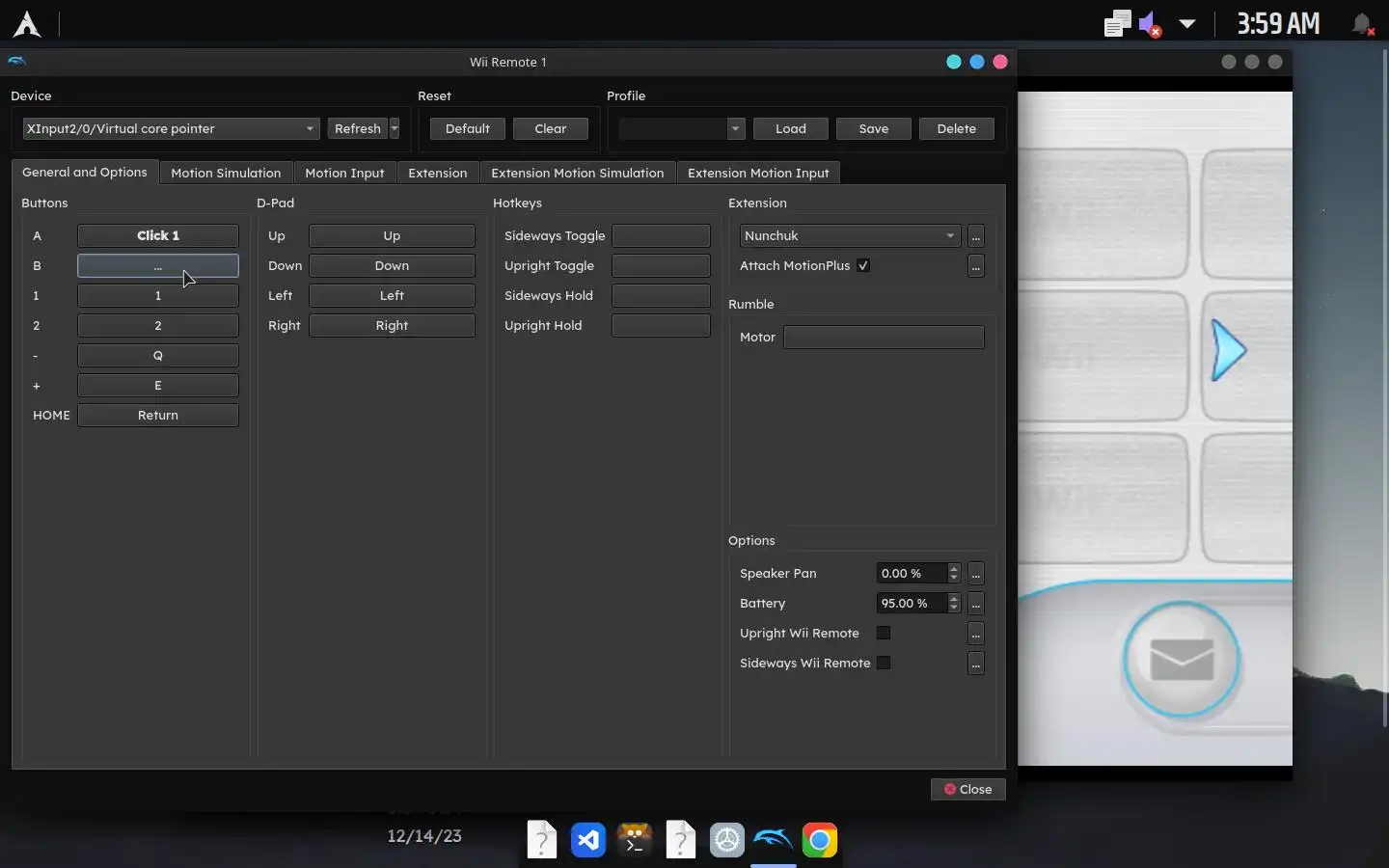Screen dimensions: 1389x868
Task: Toggle the Attach MotionPlus checkbox
Action: click(x=863, y=265)
